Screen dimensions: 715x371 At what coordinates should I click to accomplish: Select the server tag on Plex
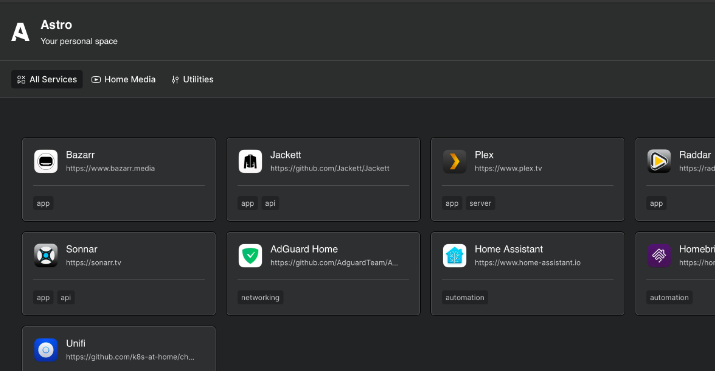[x=480, y=203]
